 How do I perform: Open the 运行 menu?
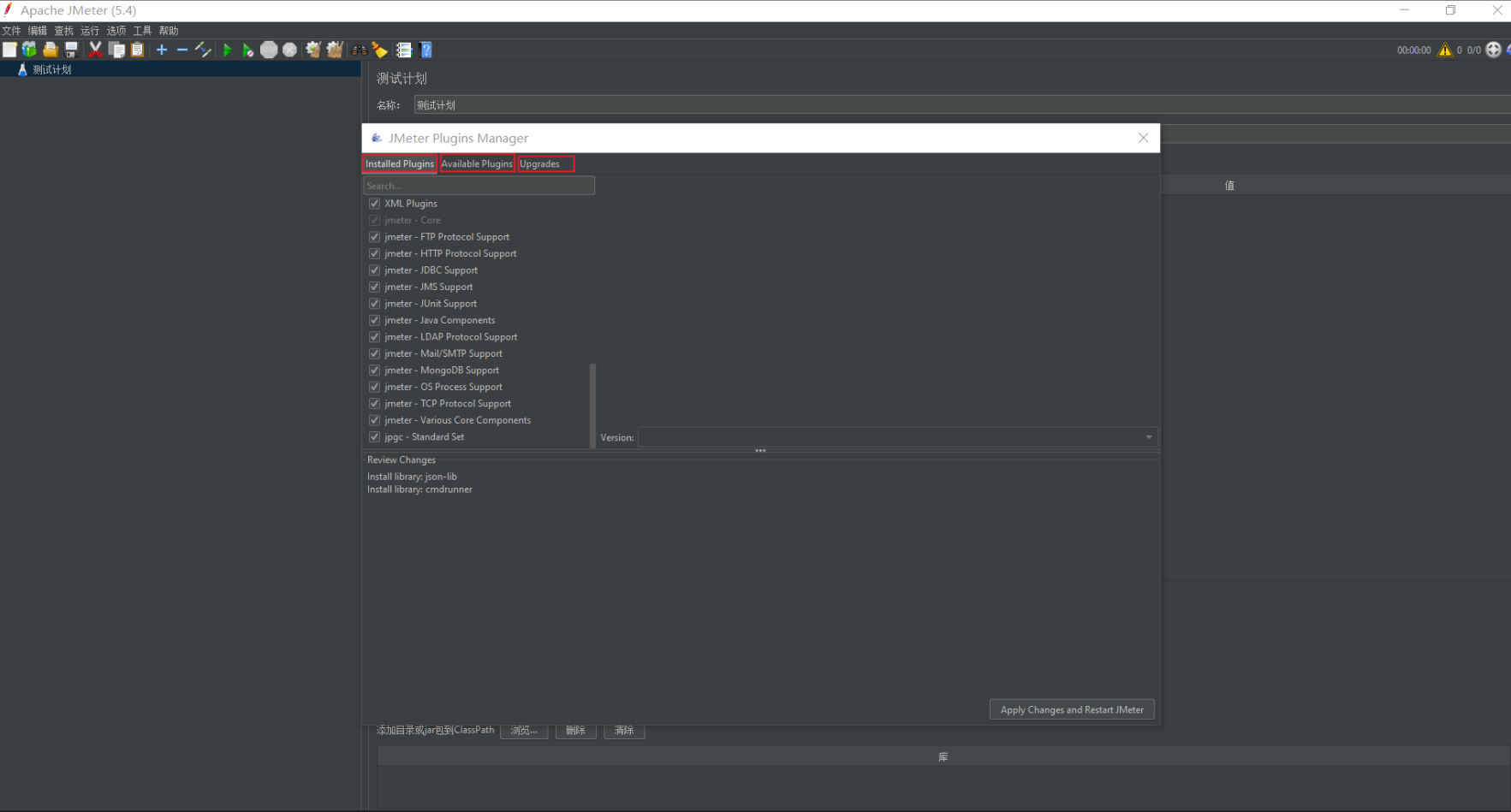click(90, 31)
